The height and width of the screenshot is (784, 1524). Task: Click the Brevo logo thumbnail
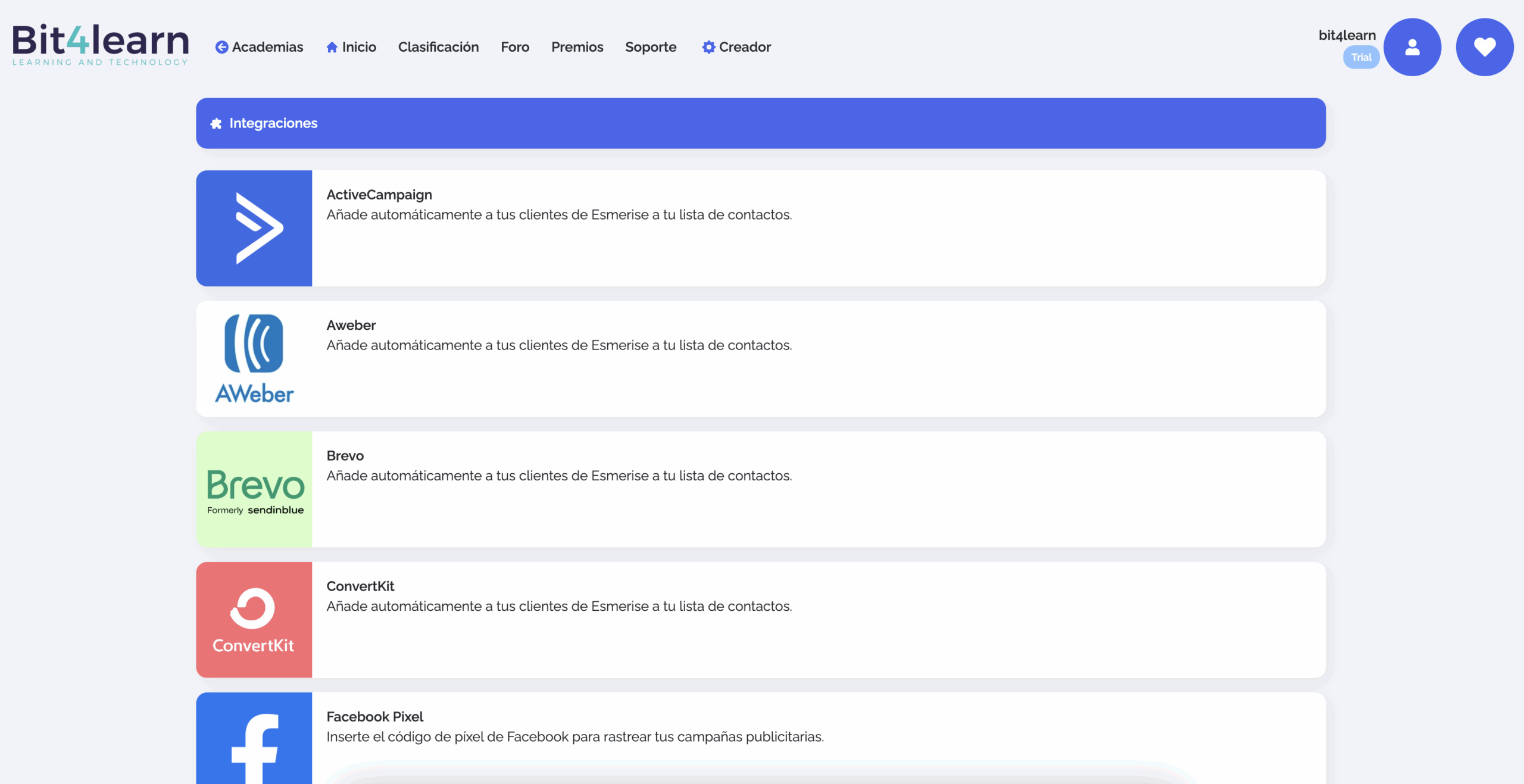click(254, 489)
